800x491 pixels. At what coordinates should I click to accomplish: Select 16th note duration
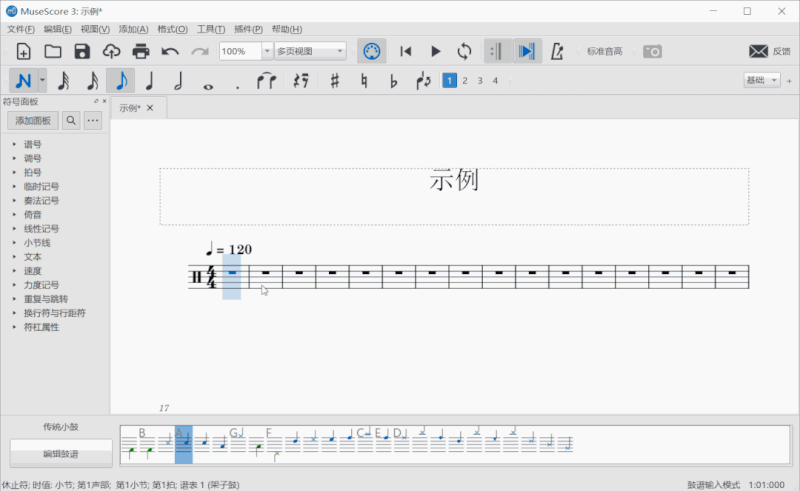(92, 81)
